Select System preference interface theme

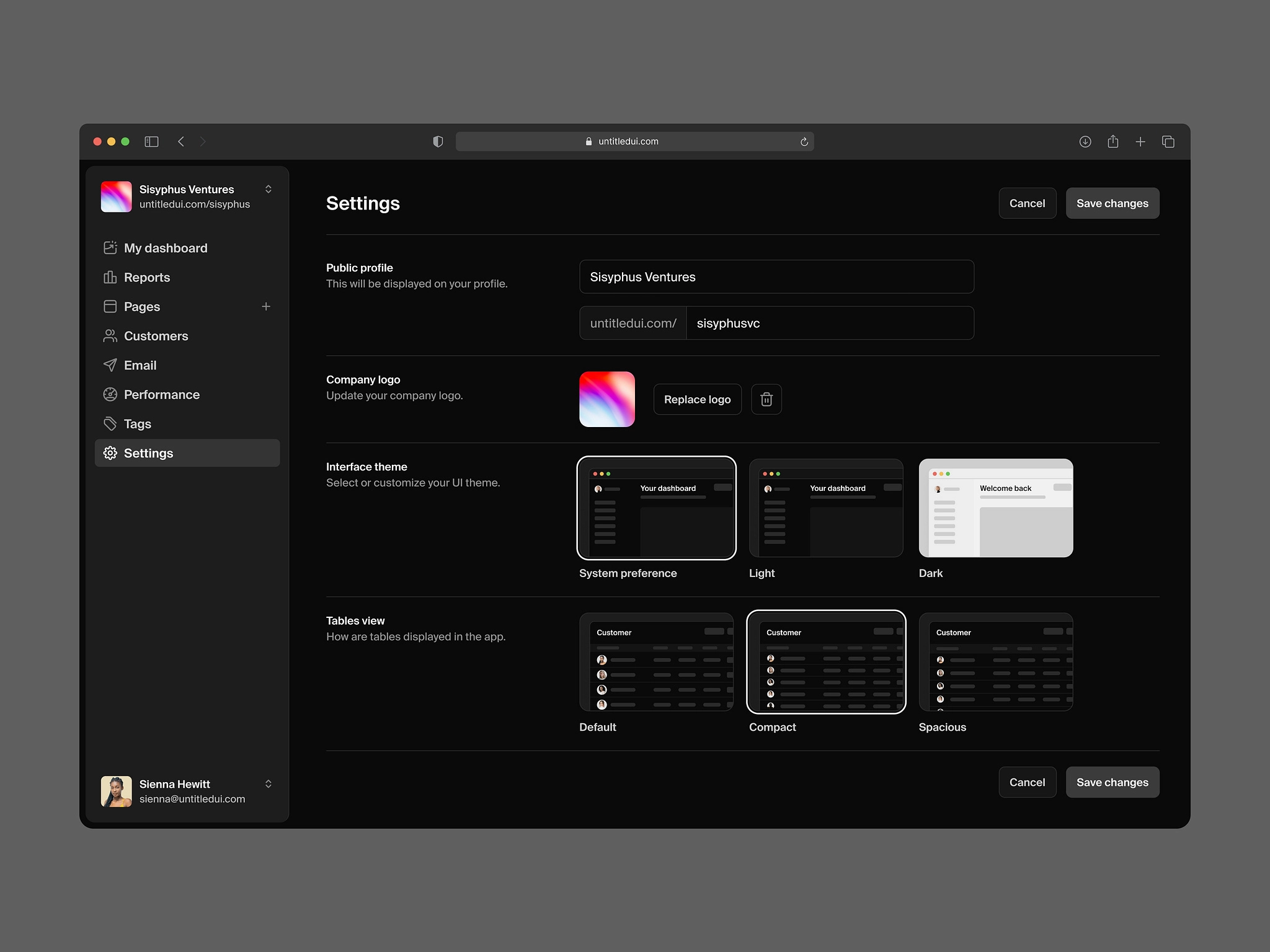click(656, 508)
